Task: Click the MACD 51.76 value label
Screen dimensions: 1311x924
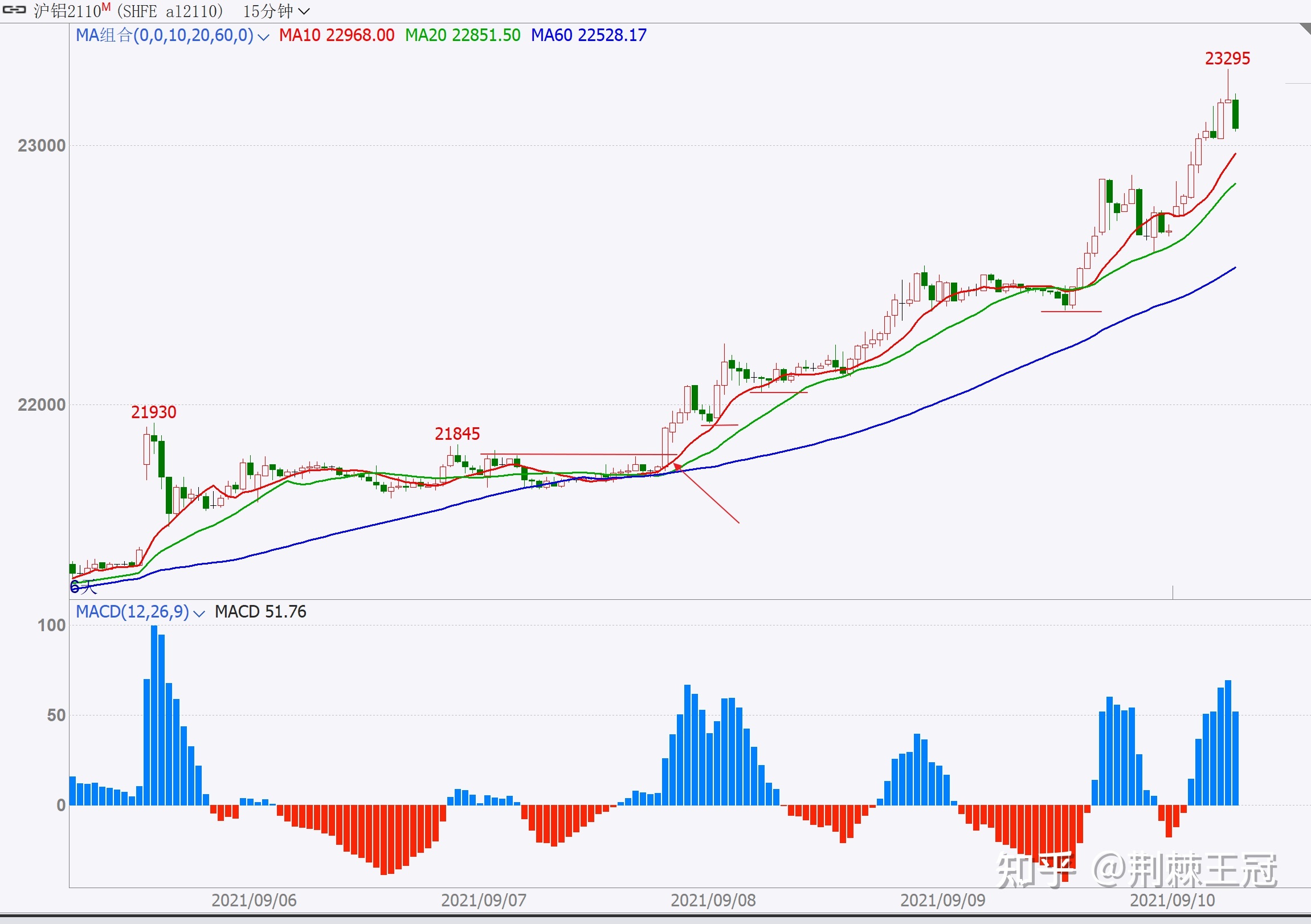Action: click(x=260, y=612)
